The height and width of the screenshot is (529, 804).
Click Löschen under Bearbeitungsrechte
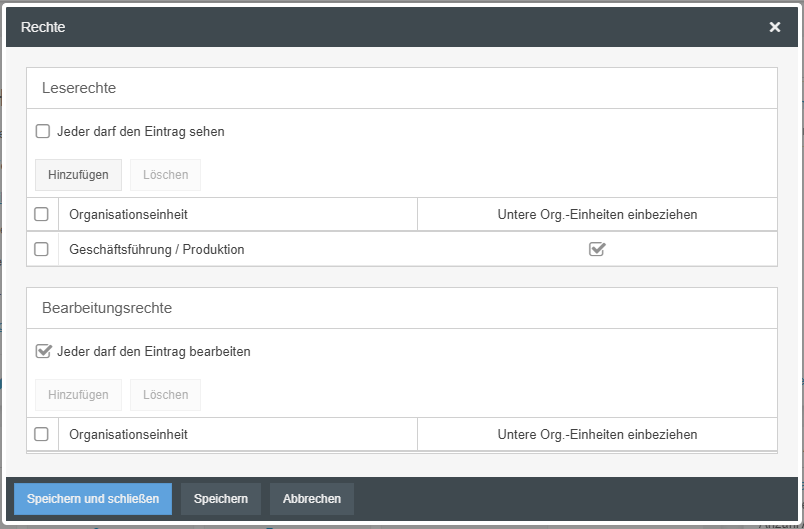click(165, 395)
